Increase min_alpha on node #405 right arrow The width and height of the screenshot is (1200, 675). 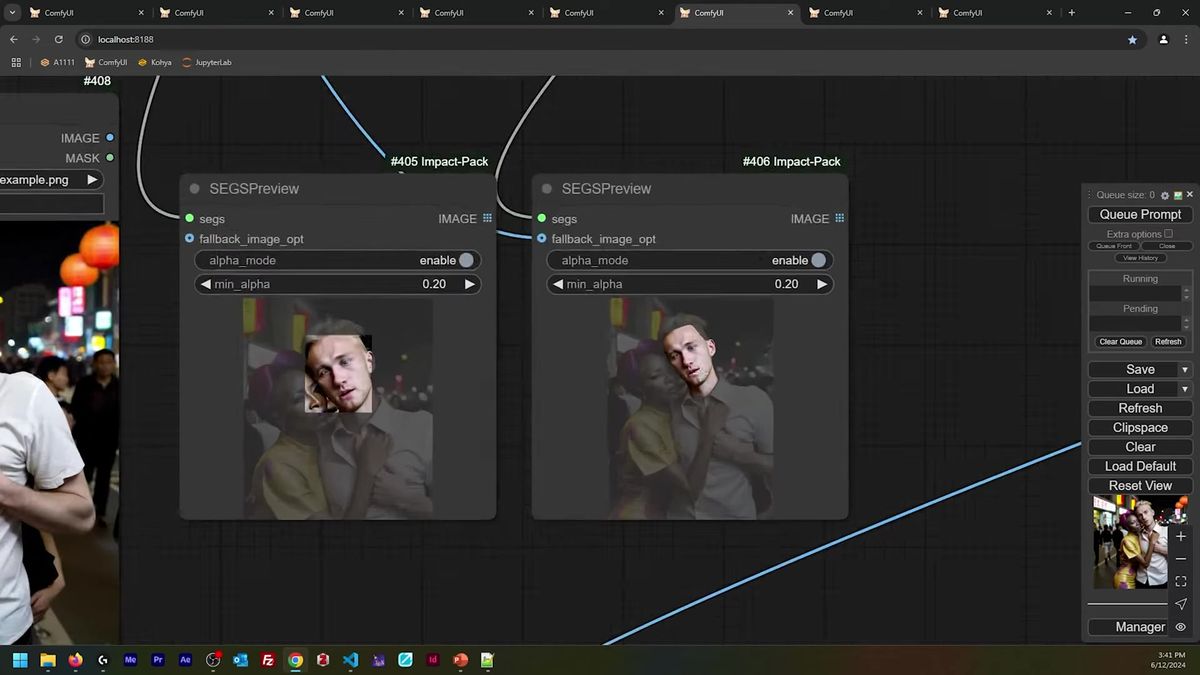469,284
